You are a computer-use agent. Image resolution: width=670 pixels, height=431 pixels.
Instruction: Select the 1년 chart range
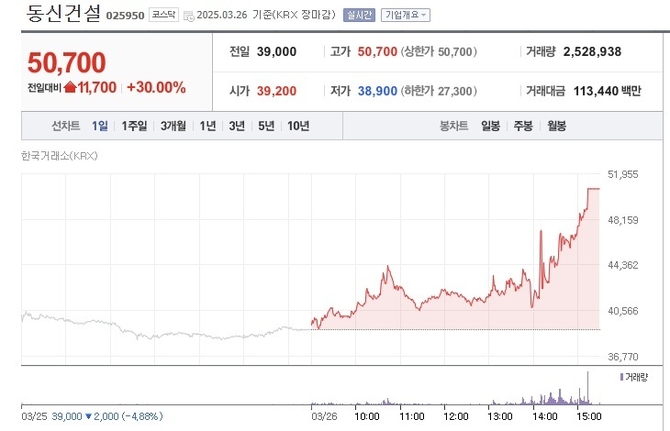[x=207, y=126]
